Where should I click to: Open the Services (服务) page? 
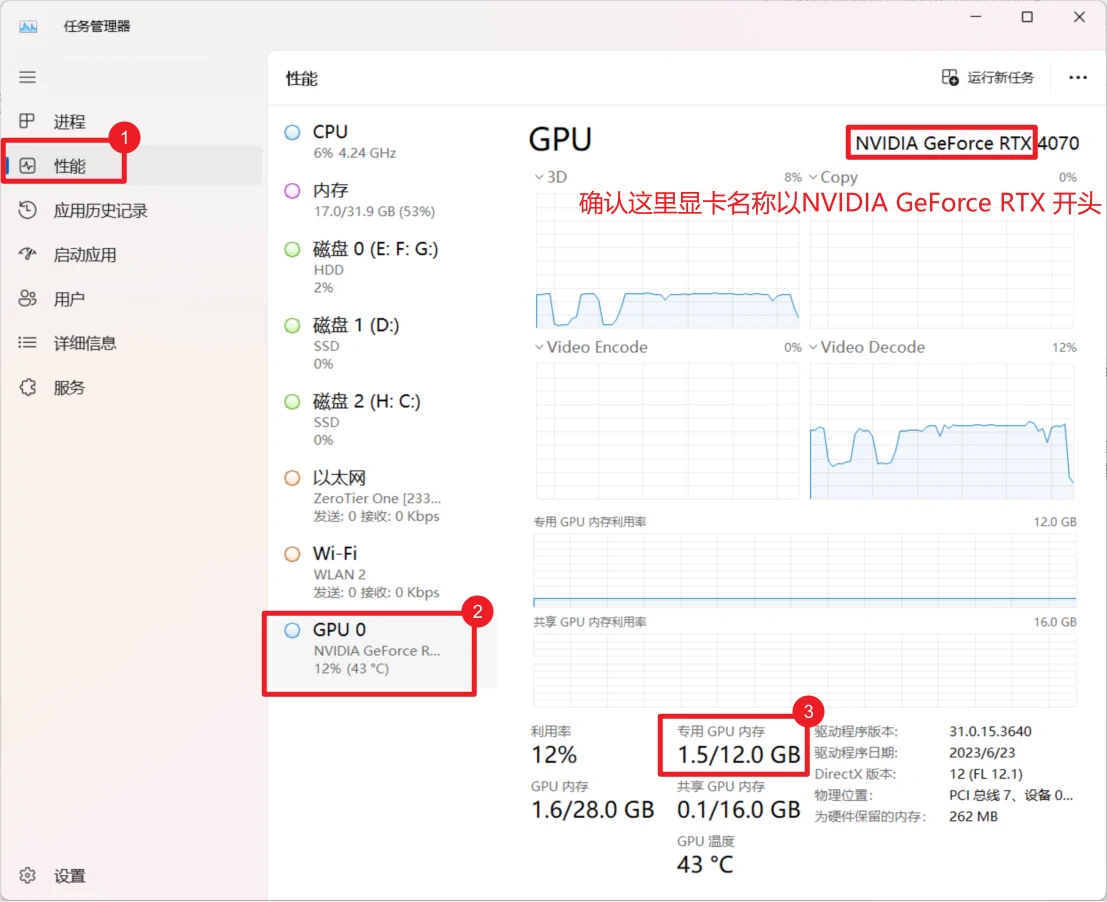point(69,387)
